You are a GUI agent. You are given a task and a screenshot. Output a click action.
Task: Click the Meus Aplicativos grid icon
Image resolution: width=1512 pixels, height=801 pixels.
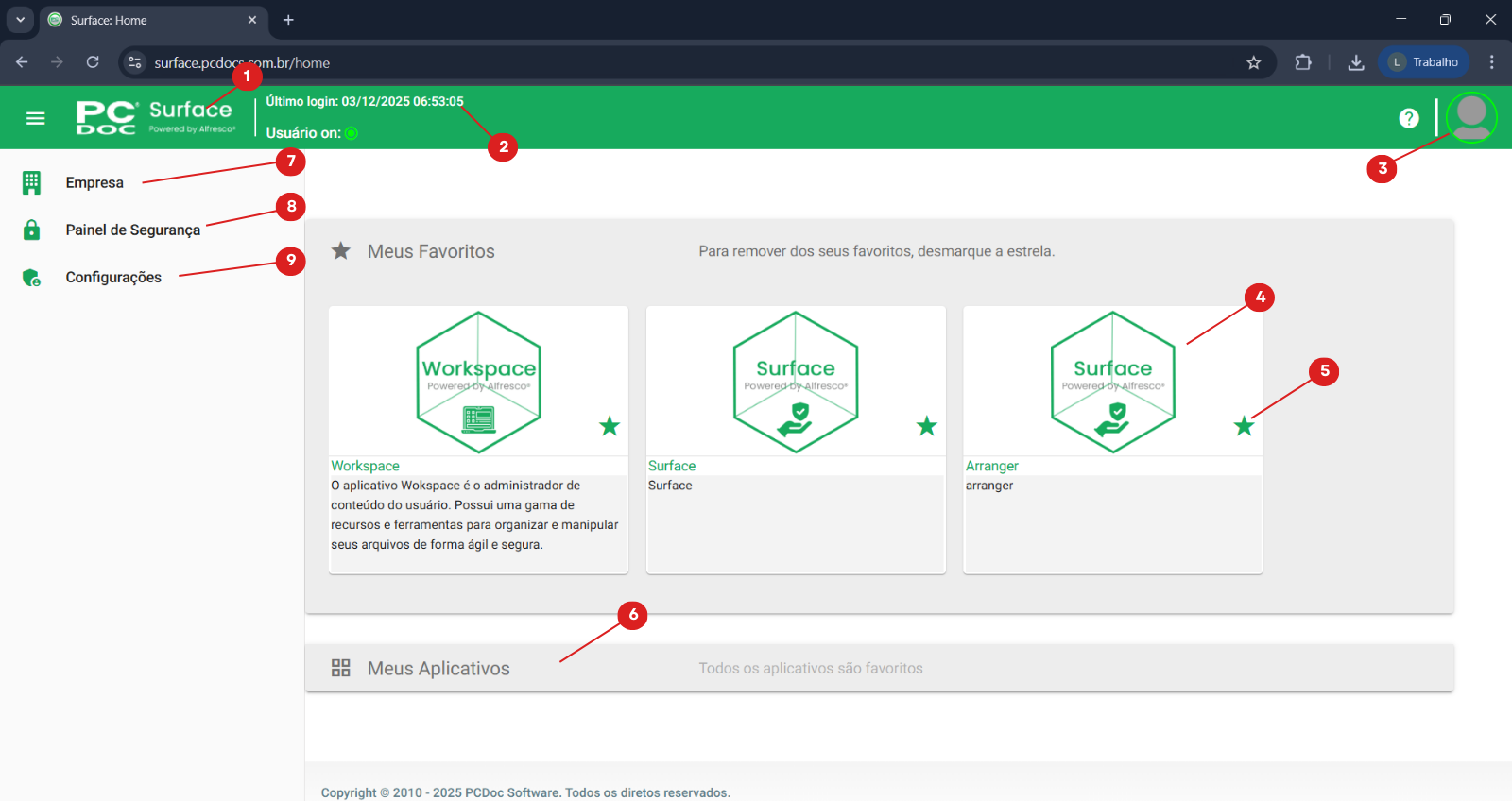(341, 668)
